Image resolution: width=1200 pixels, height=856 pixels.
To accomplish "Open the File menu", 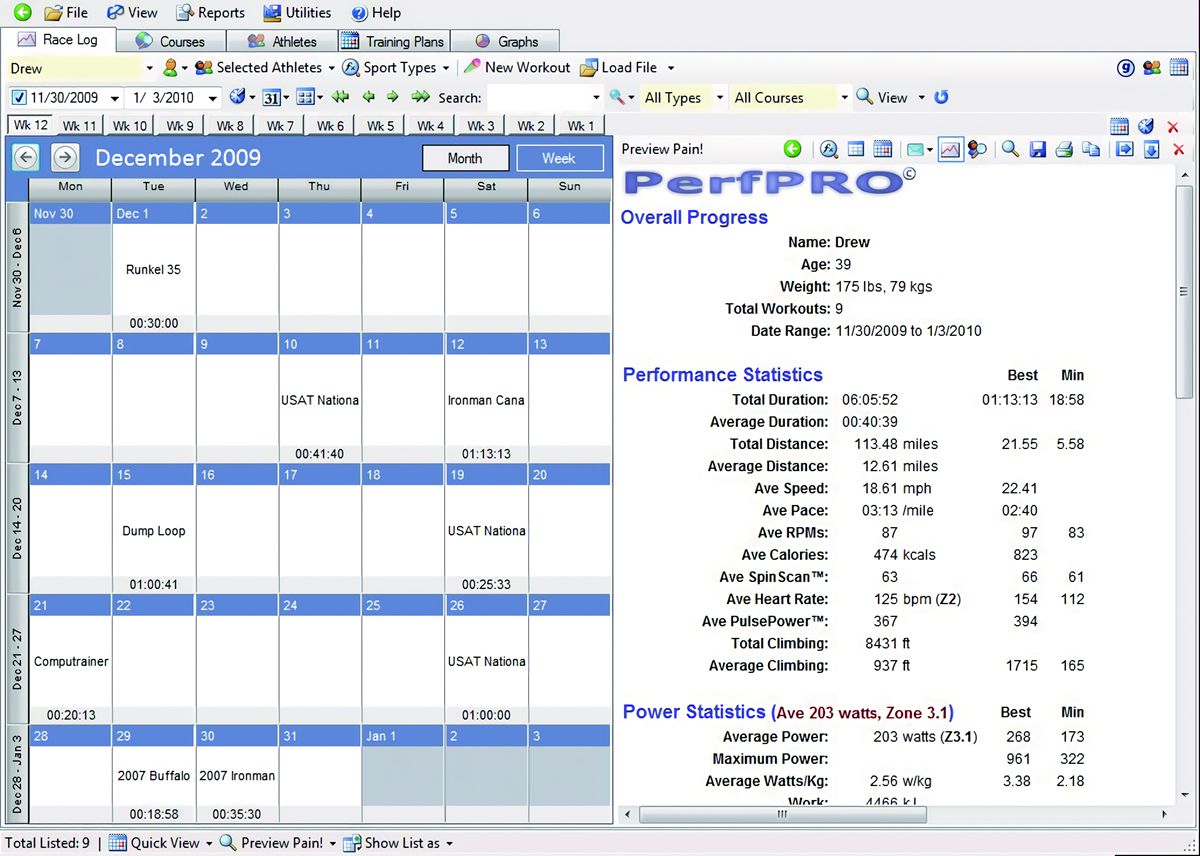I will (66, 13).
